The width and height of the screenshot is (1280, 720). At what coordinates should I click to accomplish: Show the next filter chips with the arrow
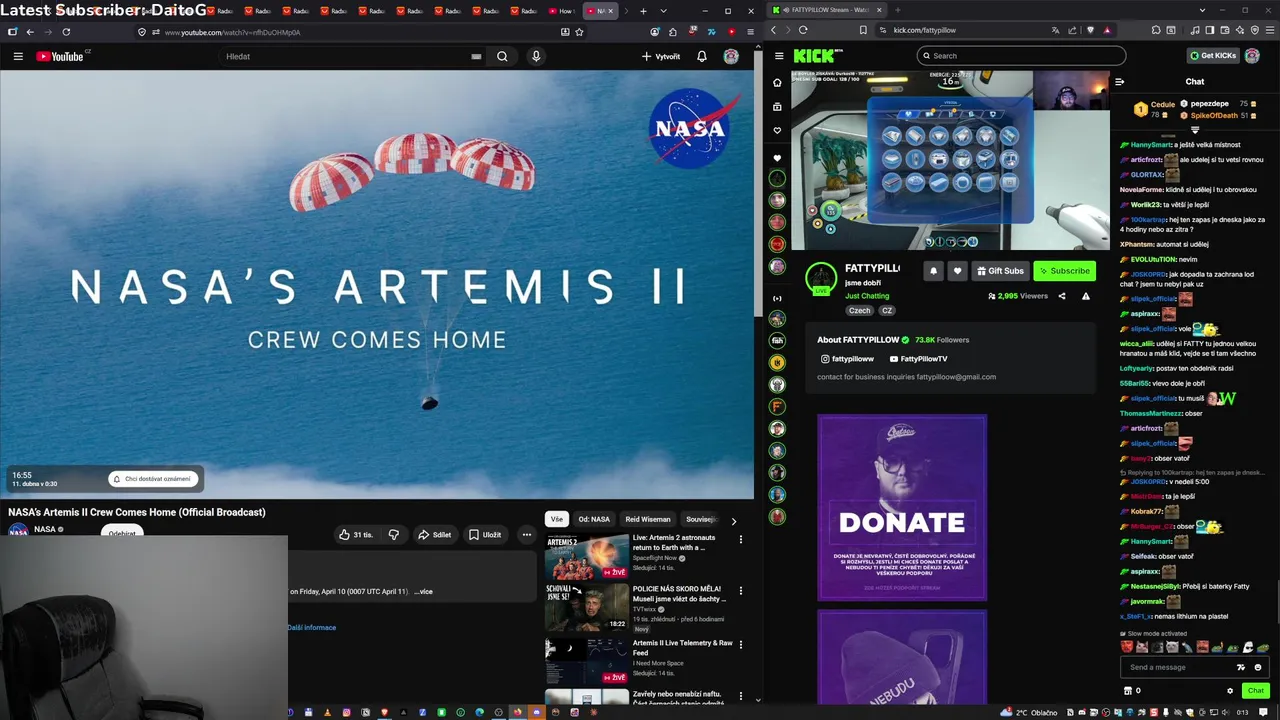coord(733,520)
